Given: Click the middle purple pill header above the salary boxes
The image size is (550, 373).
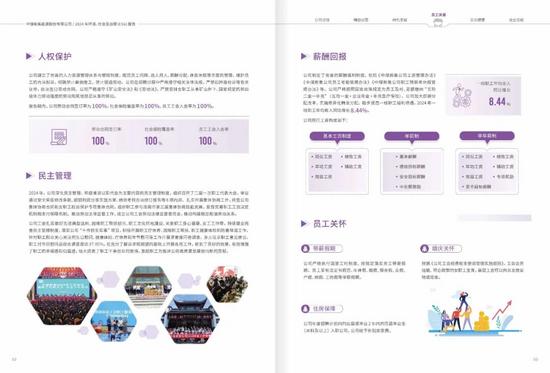Looking at the screenshot, I should pyautogui.click(x=412, y=136).
